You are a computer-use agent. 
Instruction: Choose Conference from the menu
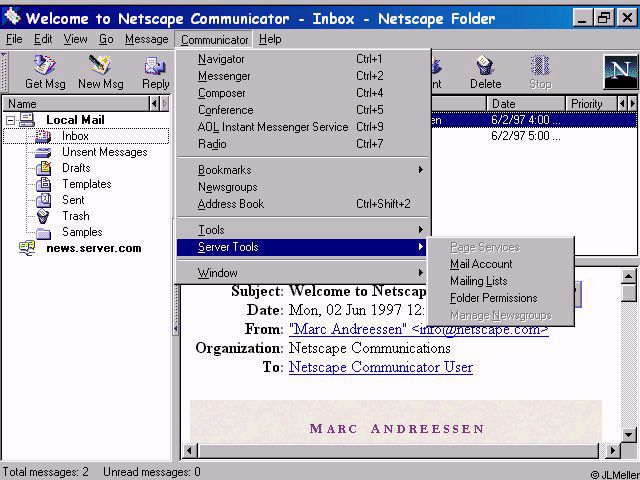[x=302, y=110]
